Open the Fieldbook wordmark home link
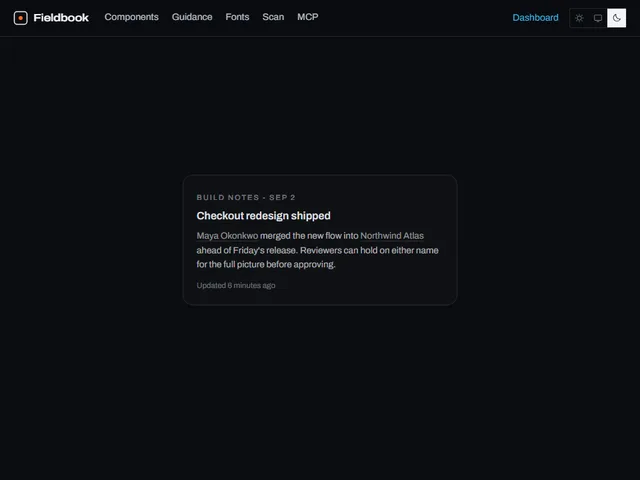640x480 pixels. [61, 18]
